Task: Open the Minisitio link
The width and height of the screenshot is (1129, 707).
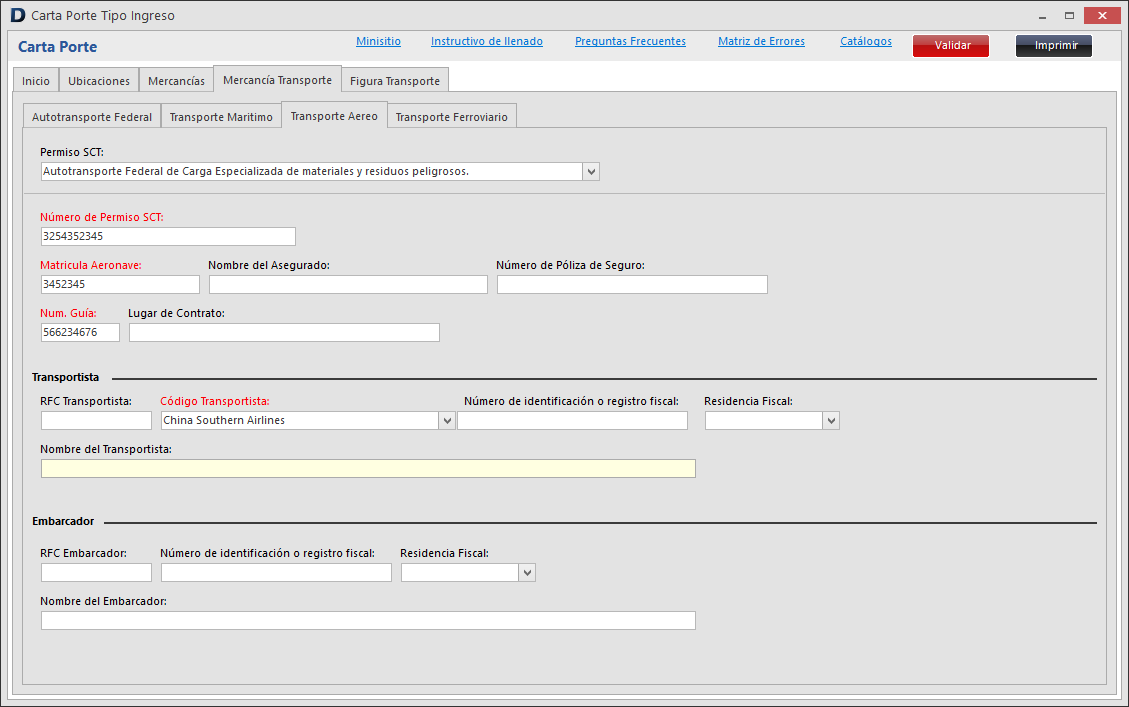Action: pyautogui.click(x=378, y=42)
